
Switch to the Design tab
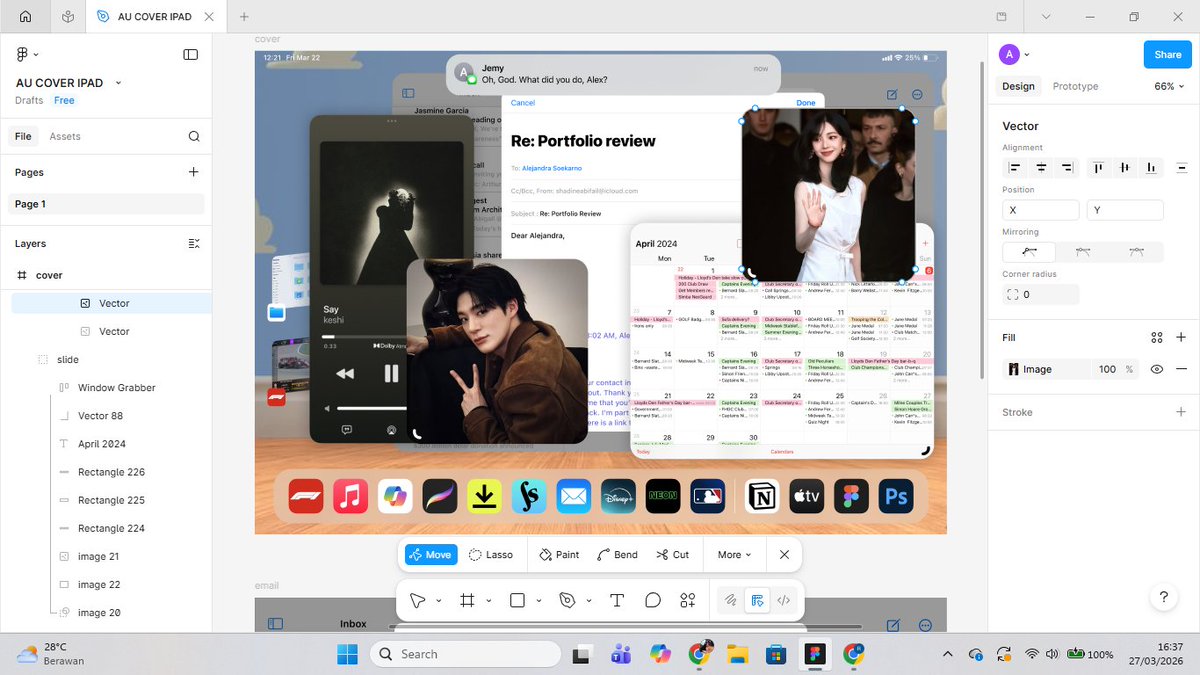click(1018, 86)
